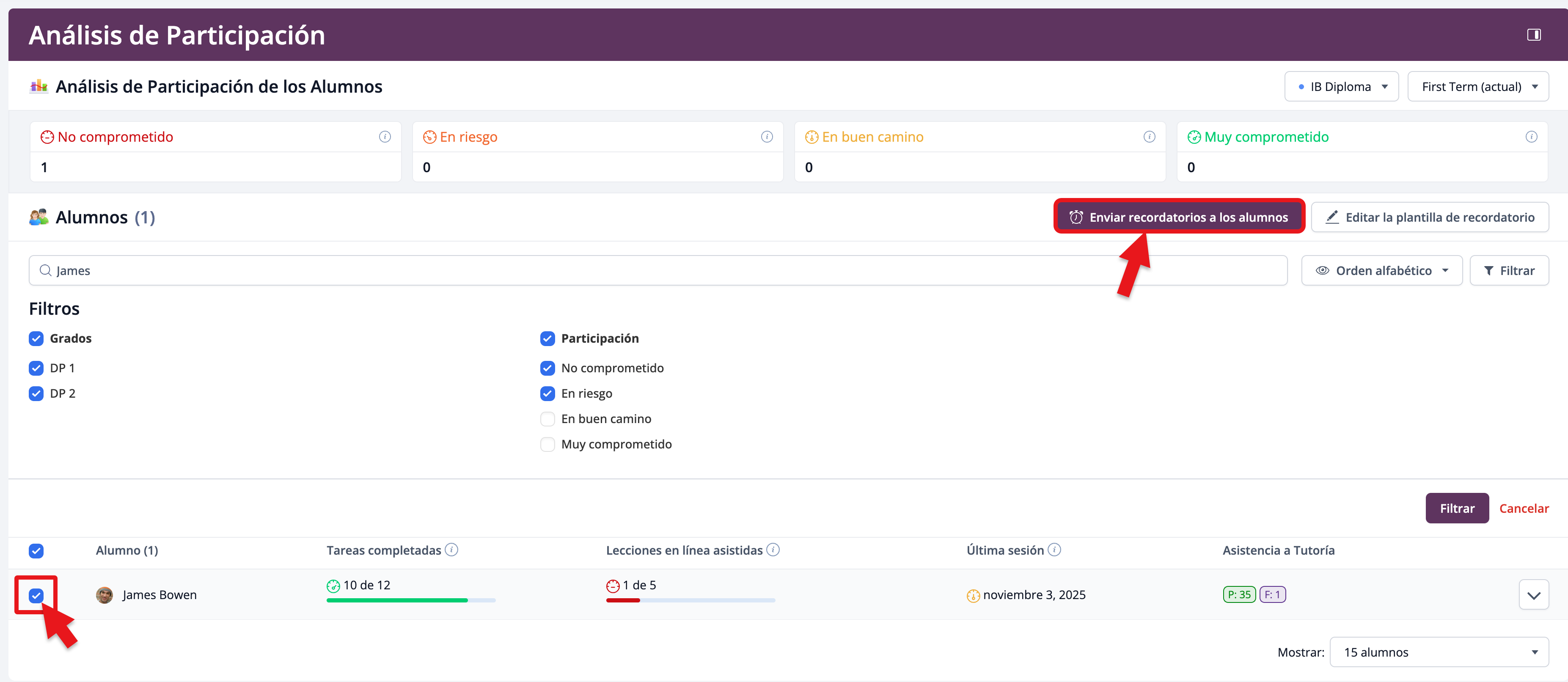The width and height of the screenshot is (1568, 682).
Task: Click James Bowen's avatar thumbnail
Action: coord(105,595)
